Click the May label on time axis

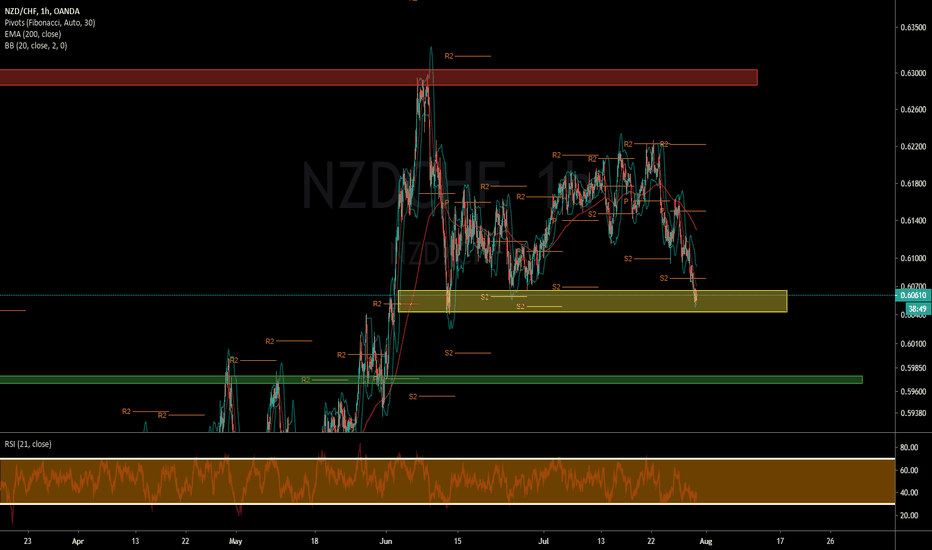235,541
